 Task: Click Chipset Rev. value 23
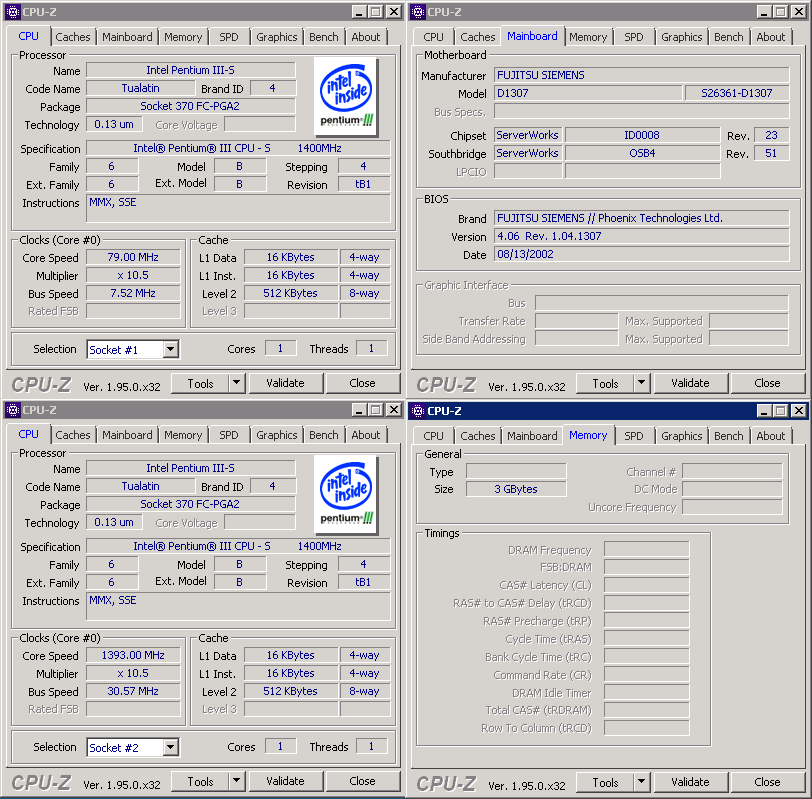click(771, 135)
